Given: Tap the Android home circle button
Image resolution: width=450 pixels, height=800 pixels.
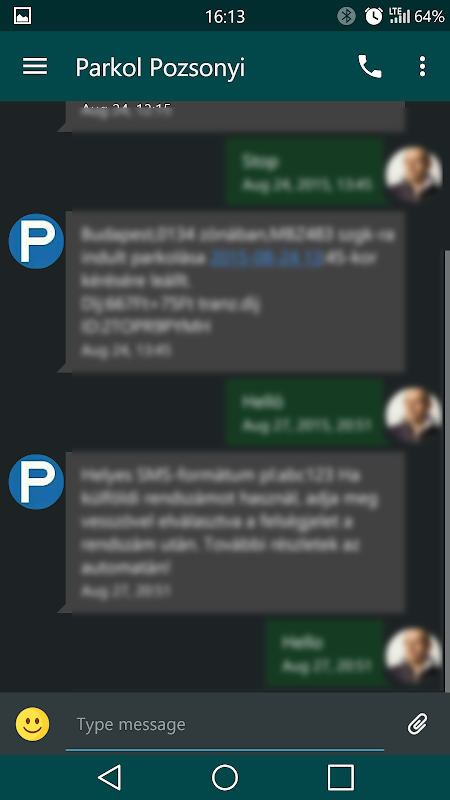Looking at the screenshot, I should click(x=225, y=778).
